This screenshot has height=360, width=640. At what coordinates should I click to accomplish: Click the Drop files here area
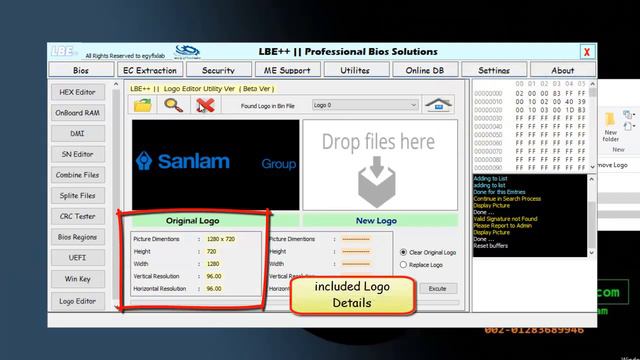380,165
